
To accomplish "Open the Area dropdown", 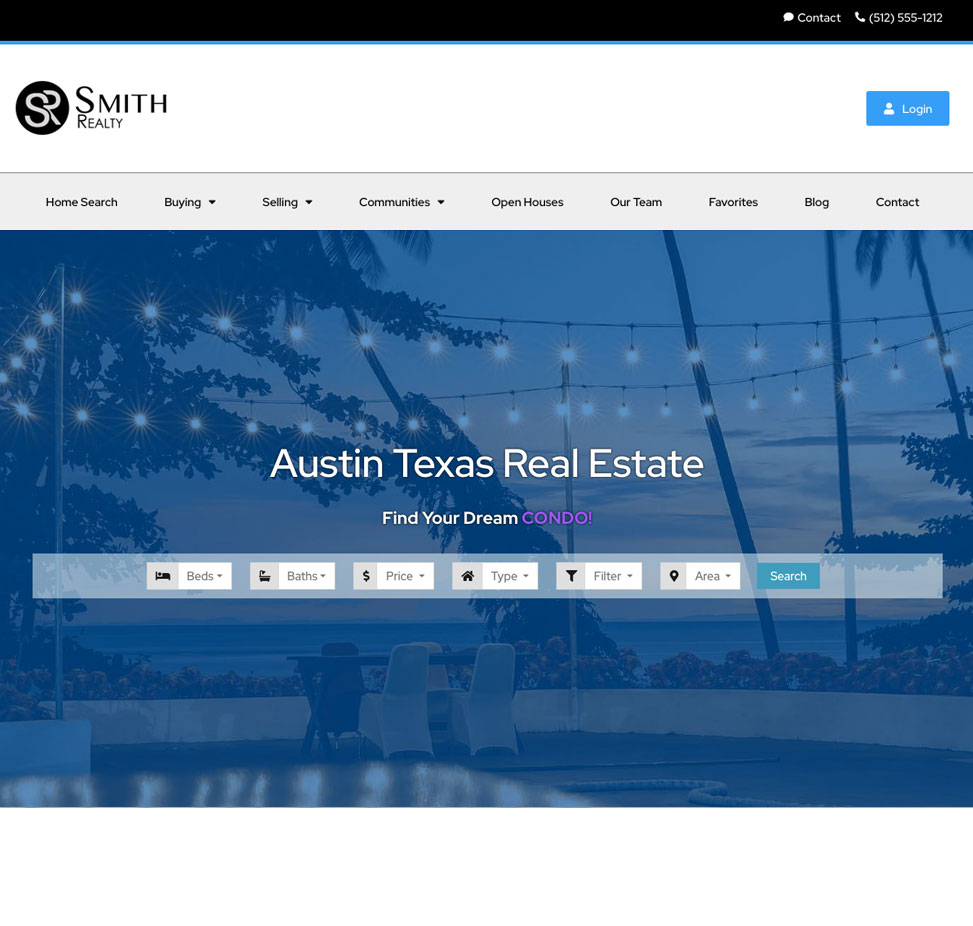I will pos(713,575).
